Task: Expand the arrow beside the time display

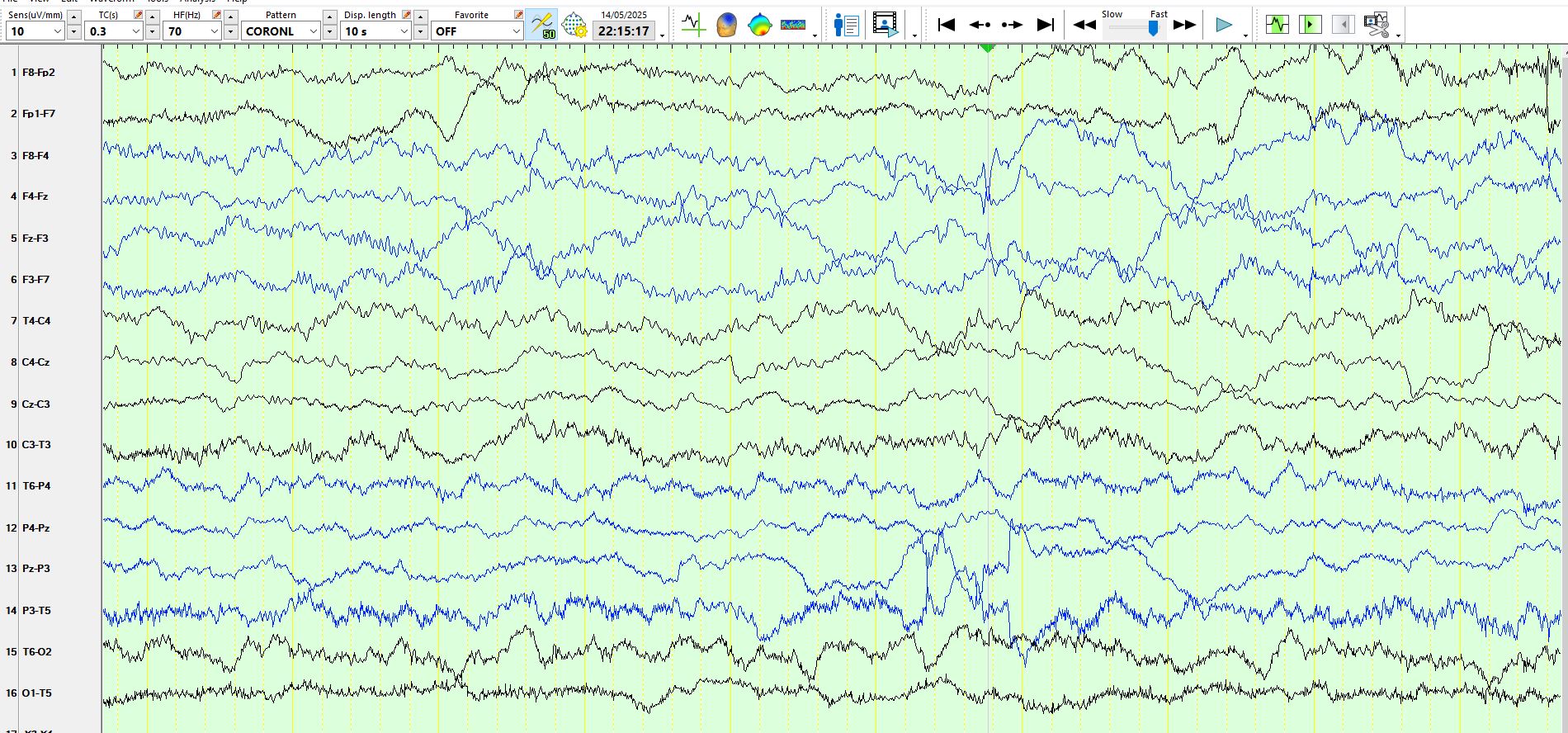Action: pos(662,35)
